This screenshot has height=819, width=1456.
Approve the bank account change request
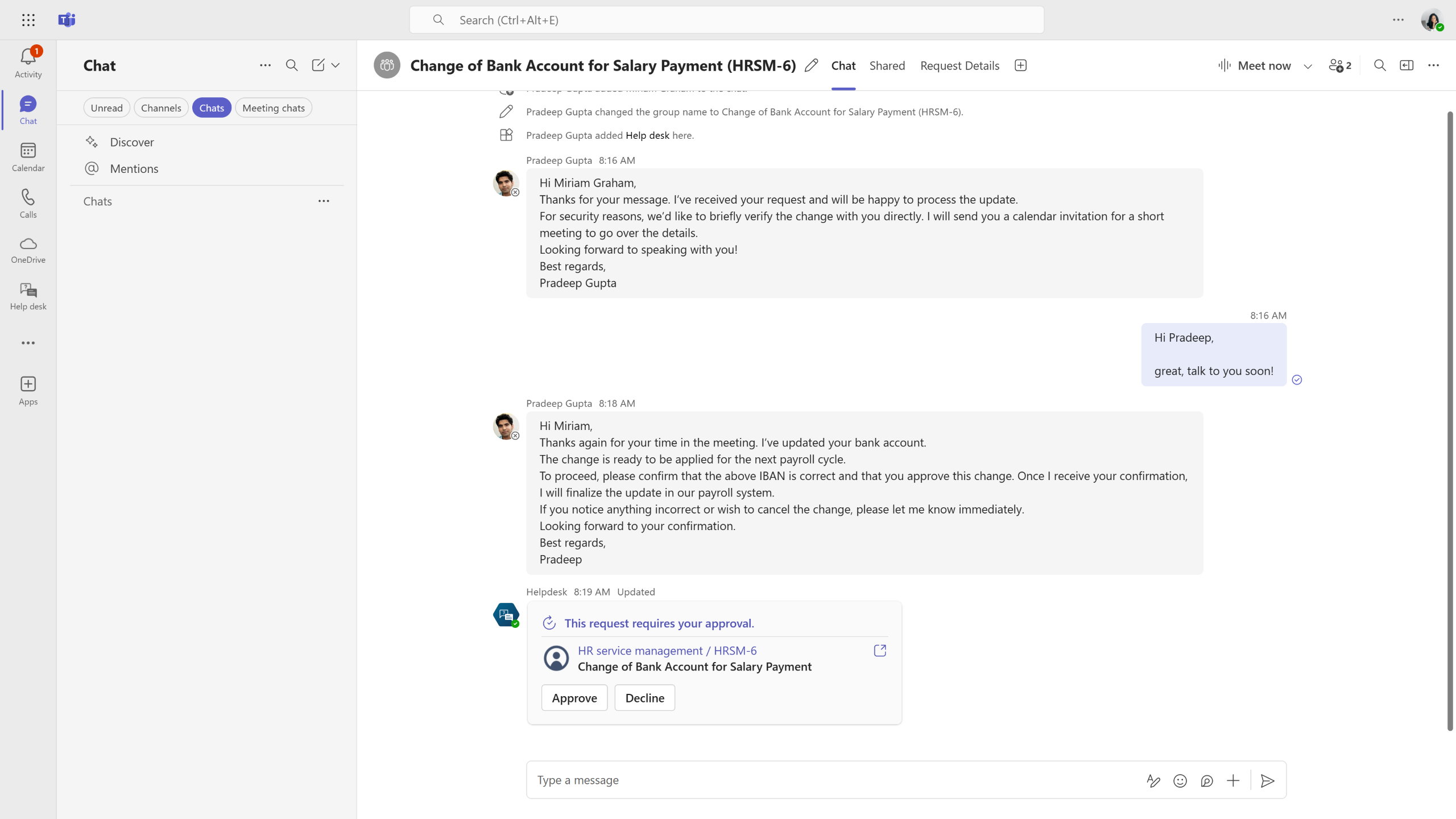[574, 697]
